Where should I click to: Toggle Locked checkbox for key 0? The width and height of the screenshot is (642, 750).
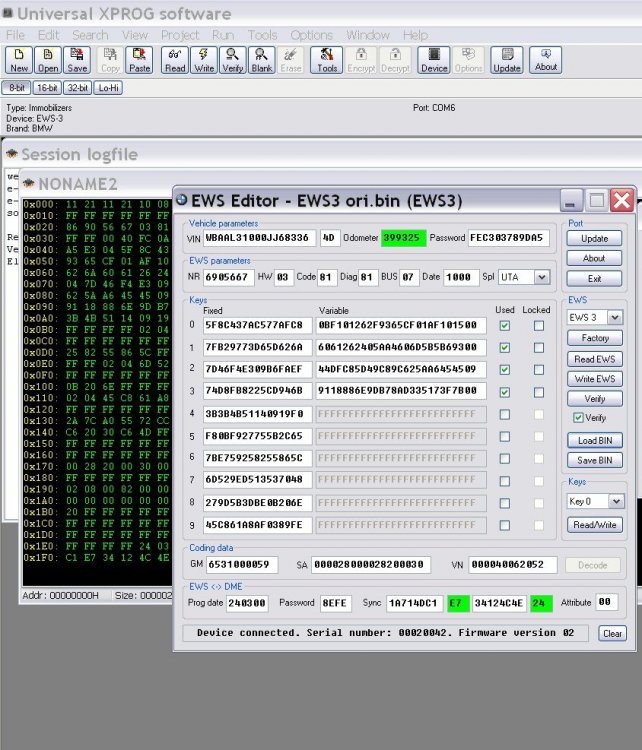pyautogui.click(x=539, y=326)
